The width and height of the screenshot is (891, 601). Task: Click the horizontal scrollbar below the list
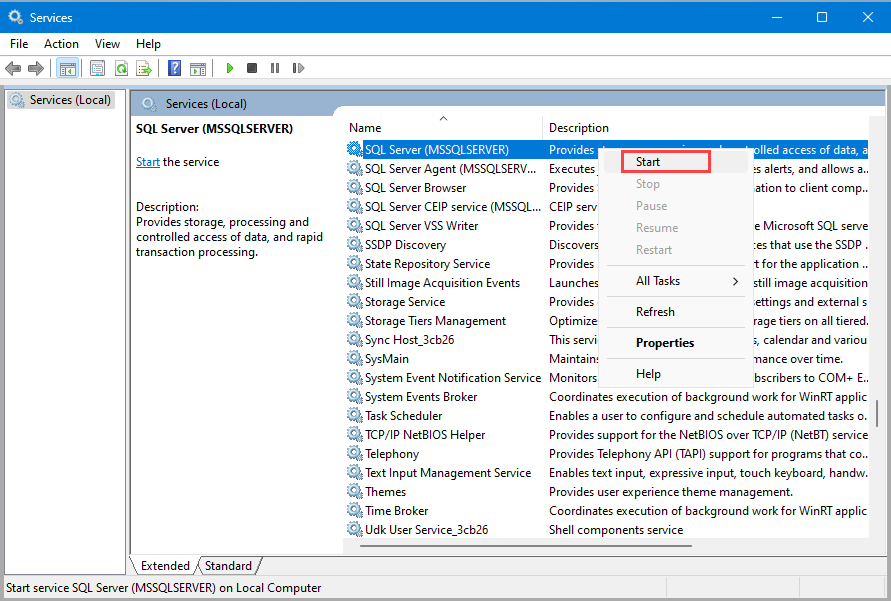pos(526,546)
